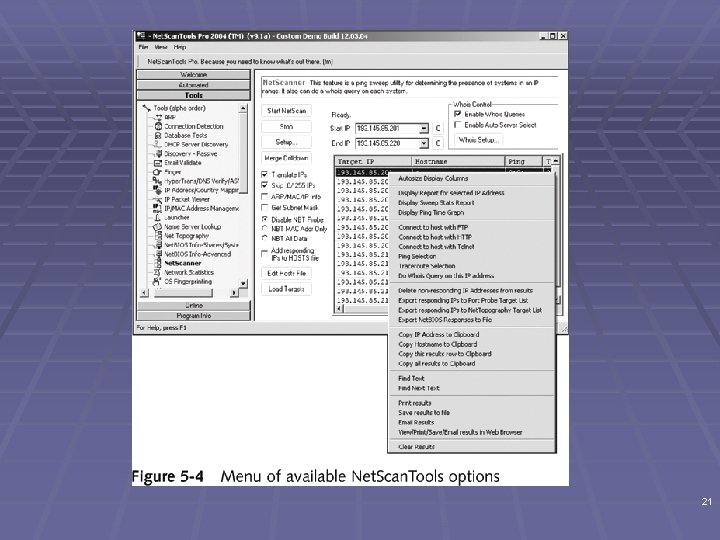Click the Network Statistics icon
720x540 pixels.
point(158,272)
